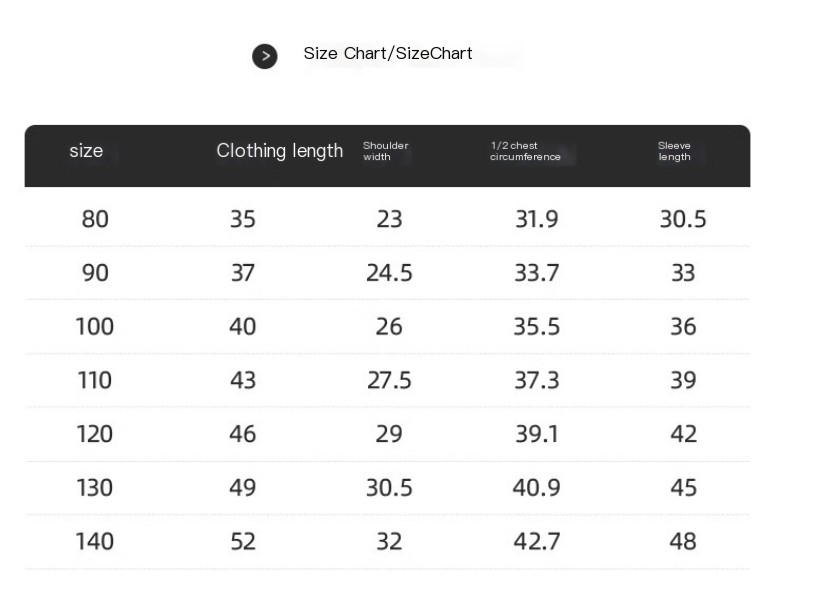Select the size 140 row label
The height and width of the screenshot is (615, 837).
click(x=95, y=542)
